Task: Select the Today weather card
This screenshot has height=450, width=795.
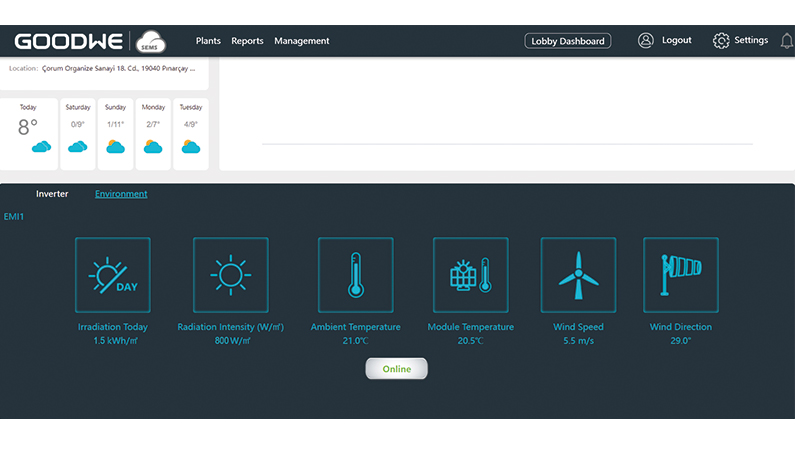Action: click(29, 134)
